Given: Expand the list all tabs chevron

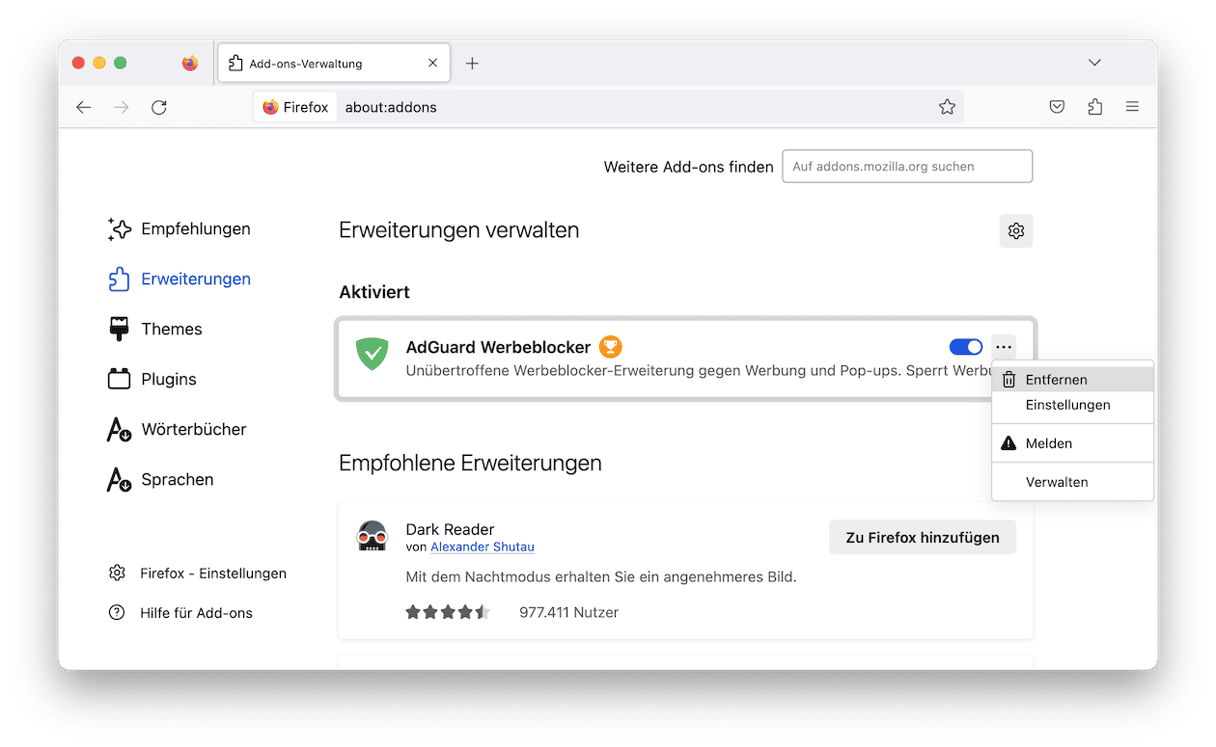Looking at the screenshot, I should pos(1095,63).
